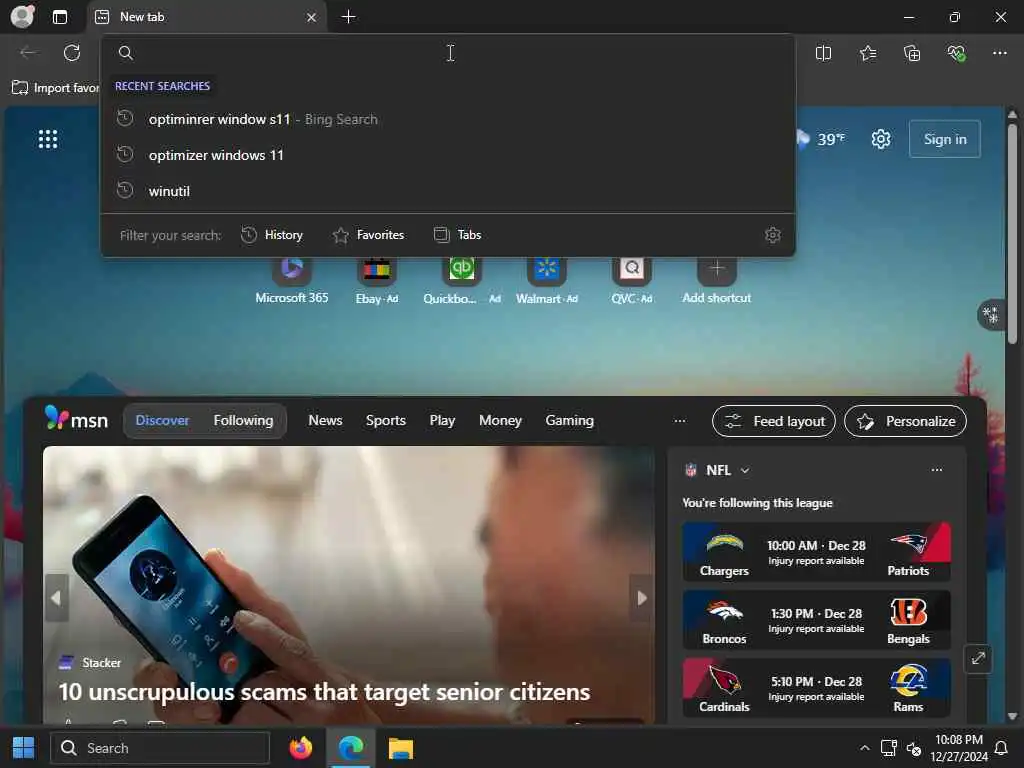The image size is (1024, 768).
Task: Open Broncos vs Bengals game card
Action: [816, 620]
